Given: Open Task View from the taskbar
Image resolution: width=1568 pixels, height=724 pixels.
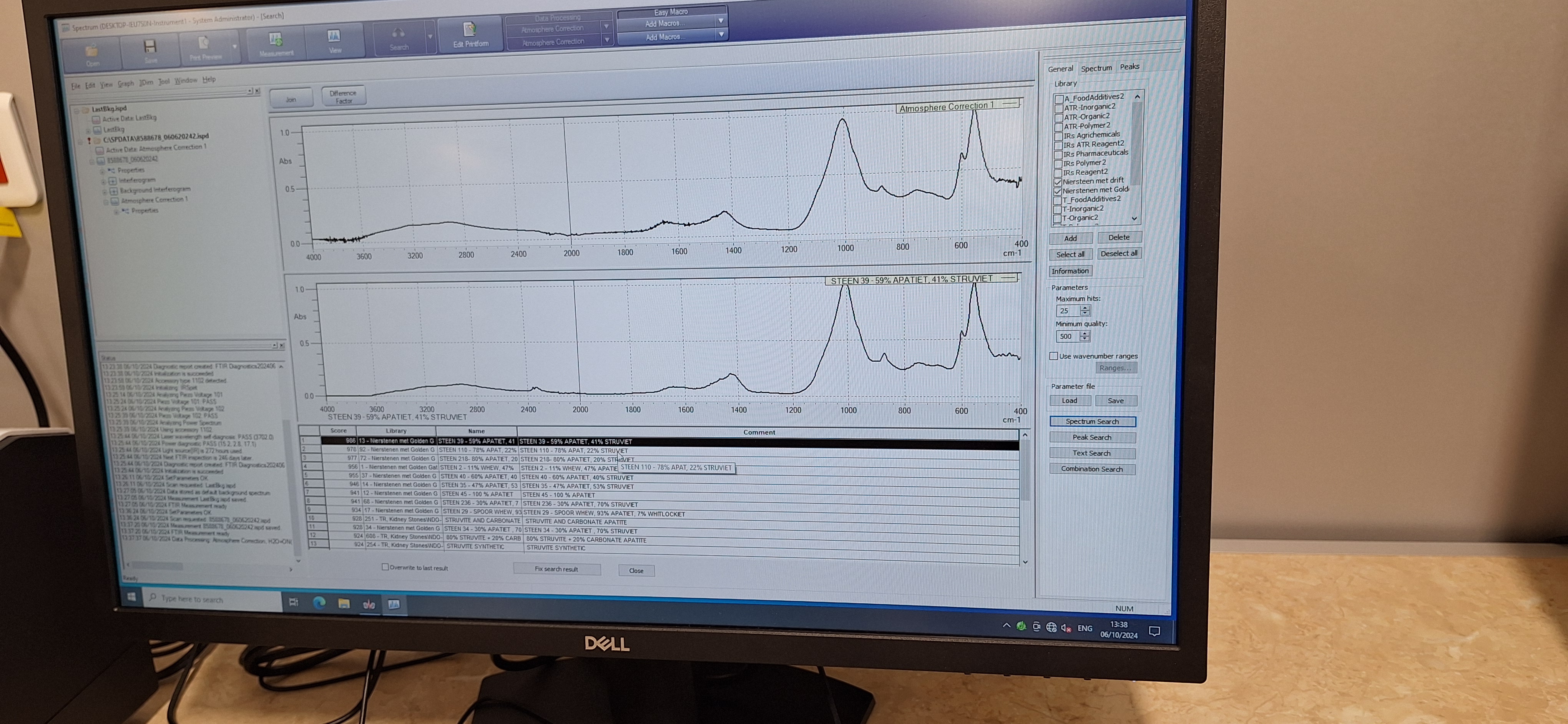Looking at the screenshot, I should (x=293, y=602).
